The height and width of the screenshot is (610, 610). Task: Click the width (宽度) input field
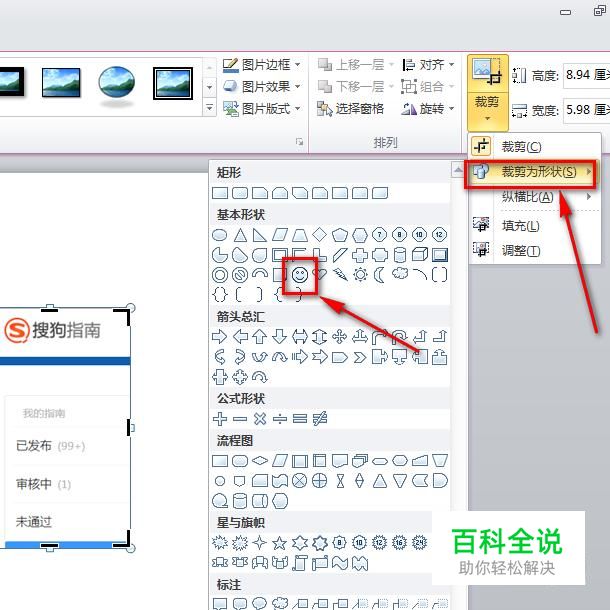pos(587,110)
